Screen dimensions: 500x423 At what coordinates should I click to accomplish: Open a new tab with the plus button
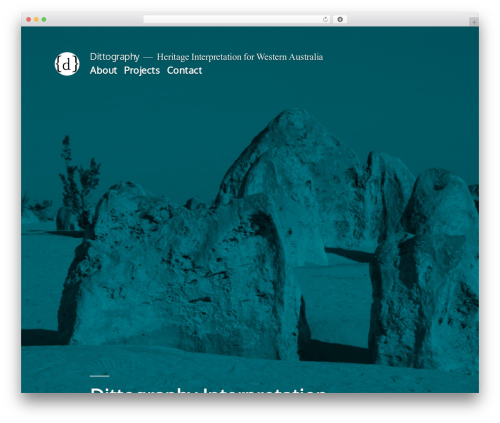point(474,22)
